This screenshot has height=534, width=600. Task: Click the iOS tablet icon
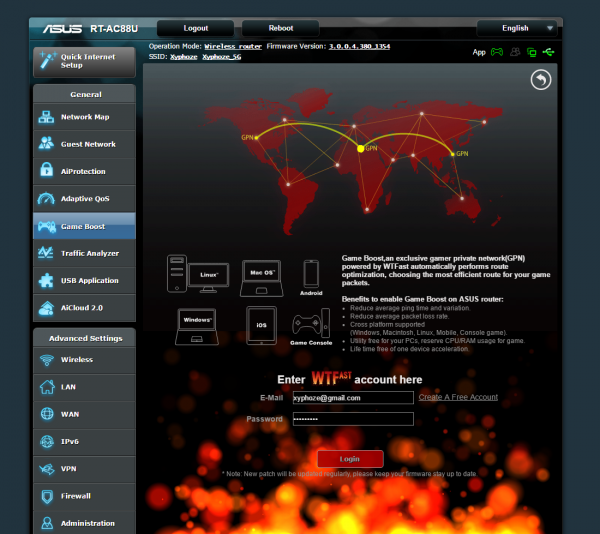(261, 326)
